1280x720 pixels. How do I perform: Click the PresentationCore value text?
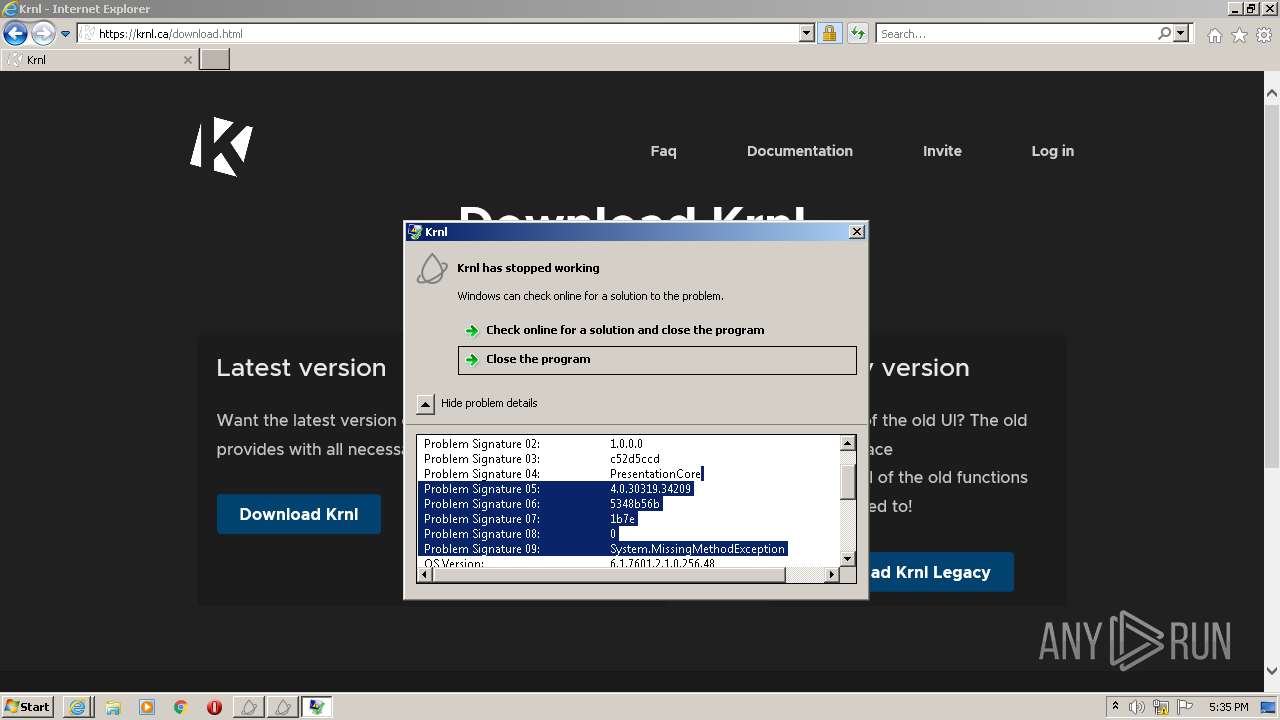[x=655, y=474]
